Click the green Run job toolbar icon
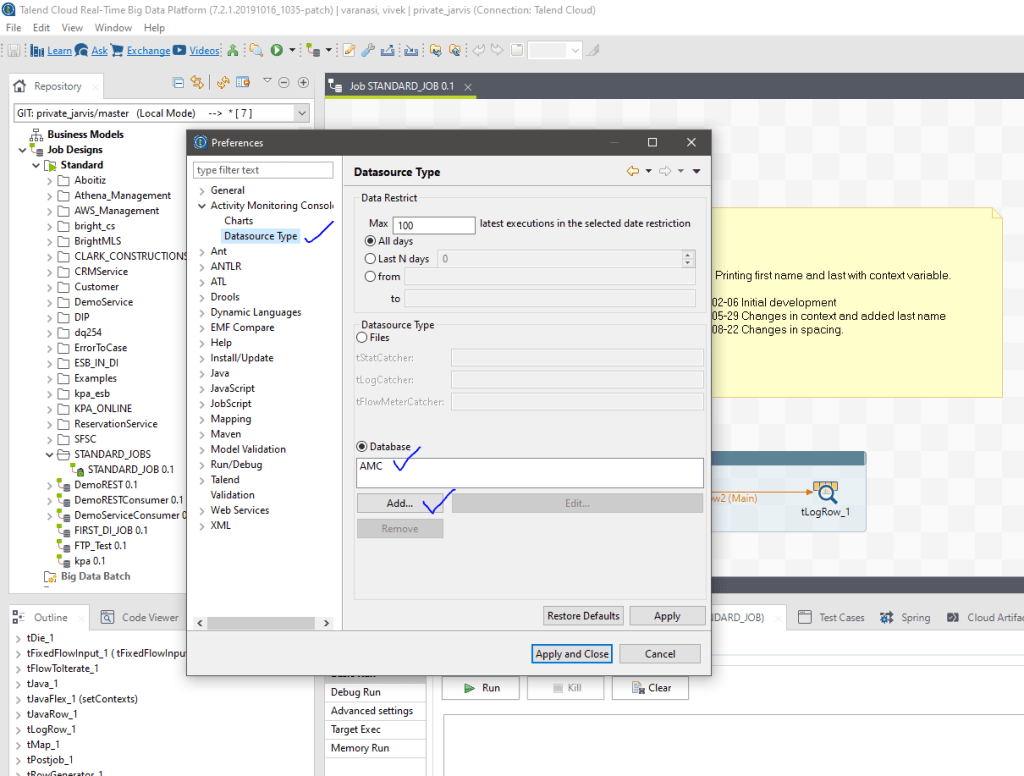This screenshot has height=776, width=1024. pos(276,50)
